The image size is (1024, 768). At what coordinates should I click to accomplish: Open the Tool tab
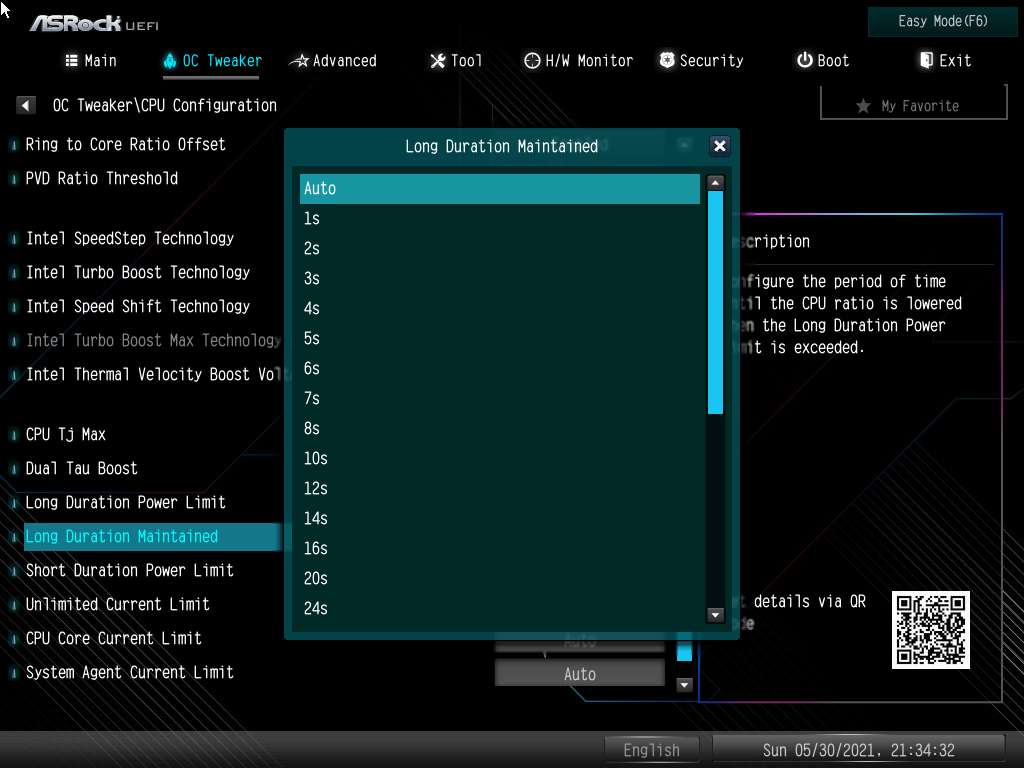click(456, 61)
